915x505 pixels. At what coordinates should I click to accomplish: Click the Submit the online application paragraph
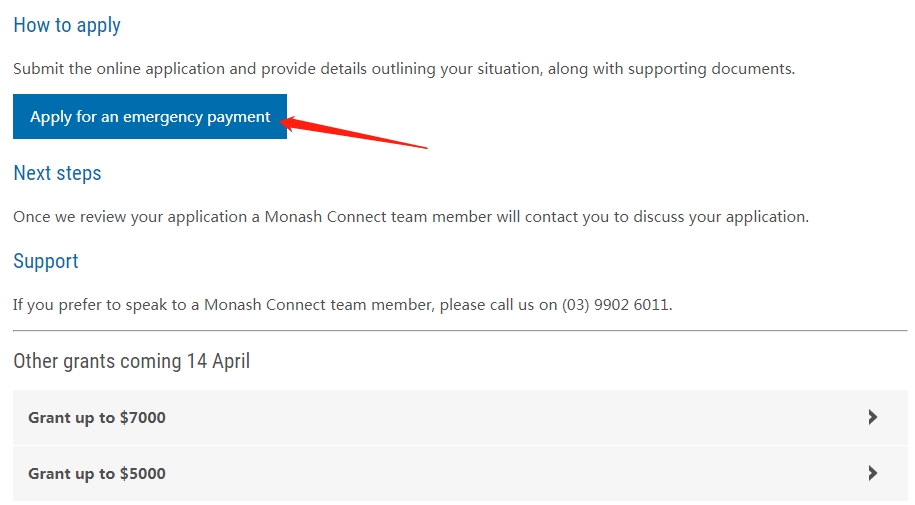click(x=404, y=69)
